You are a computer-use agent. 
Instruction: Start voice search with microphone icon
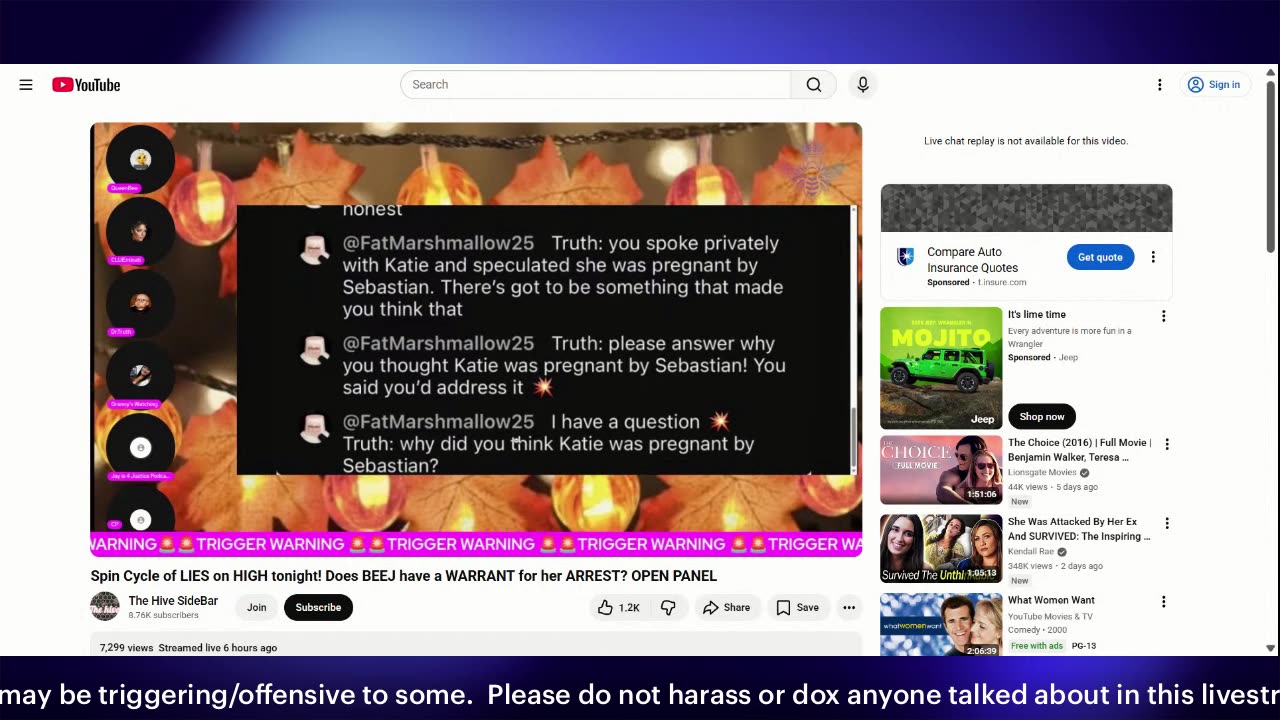click(863, 85)
